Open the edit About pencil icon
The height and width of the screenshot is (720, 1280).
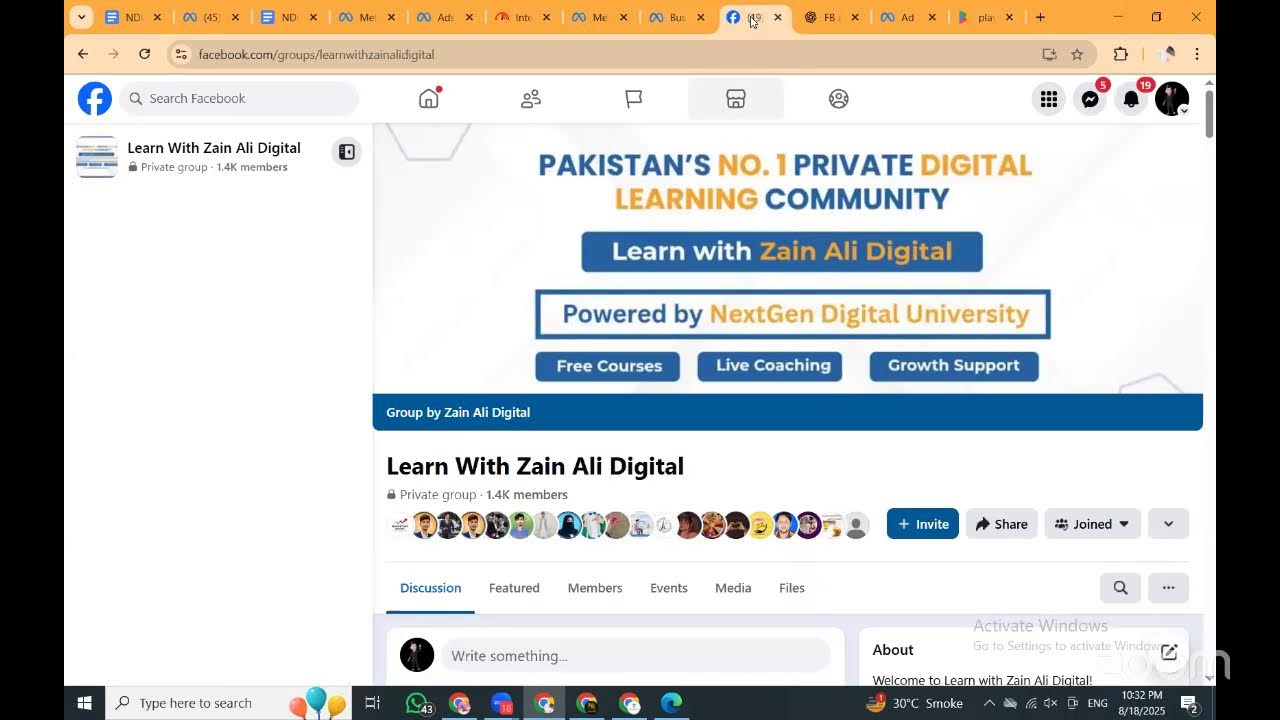1169,652
